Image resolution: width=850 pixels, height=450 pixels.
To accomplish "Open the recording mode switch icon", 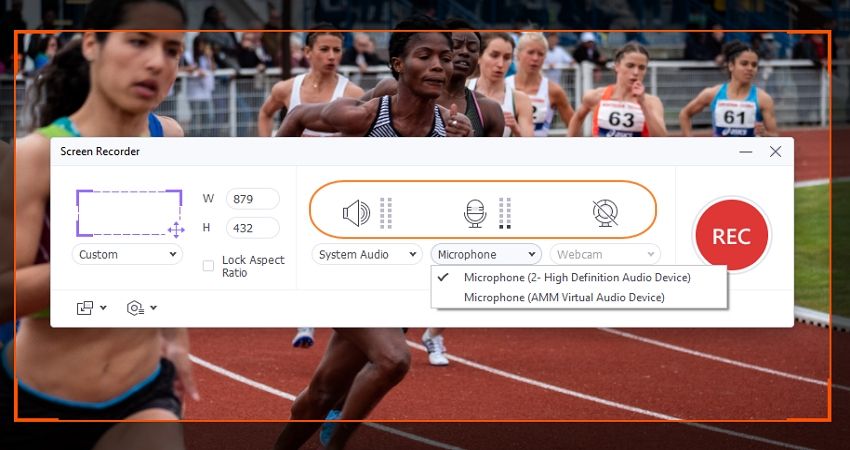I will pos(85,308).
